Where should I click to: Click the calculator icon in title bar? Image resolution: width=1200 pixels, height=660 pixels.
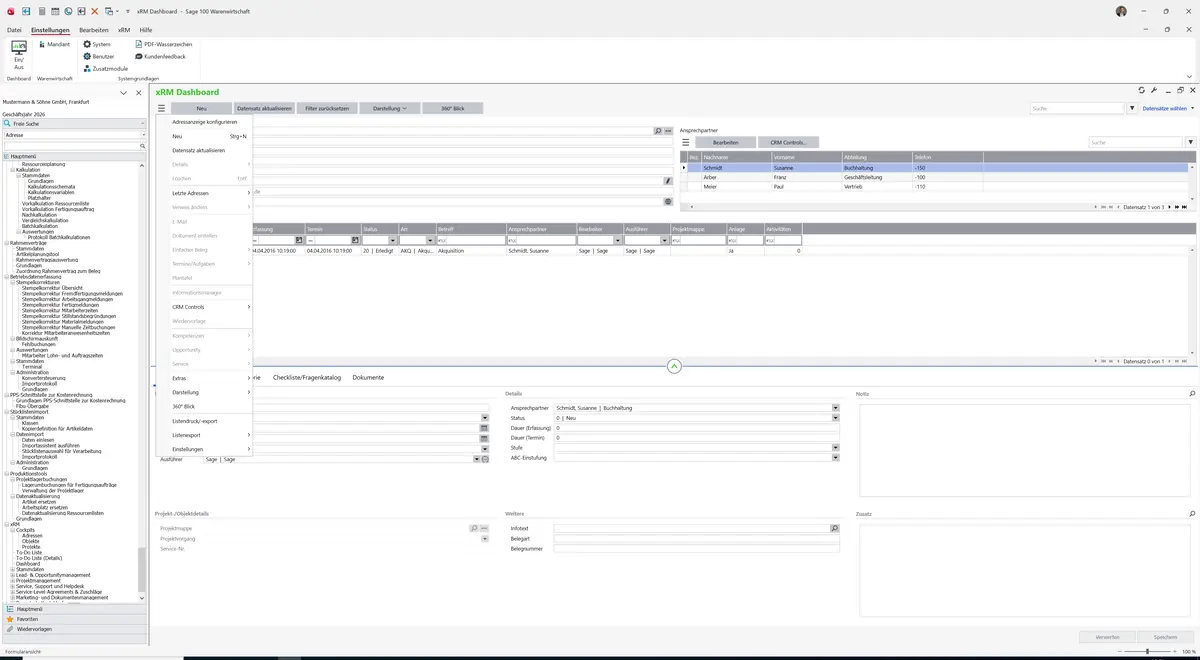tap(40, 11)
